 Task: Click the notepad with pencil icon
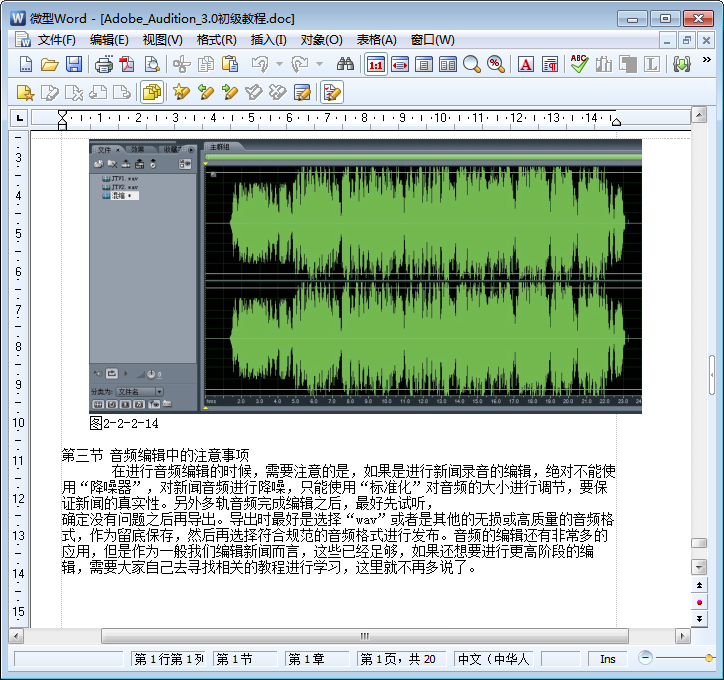point(302,93)
